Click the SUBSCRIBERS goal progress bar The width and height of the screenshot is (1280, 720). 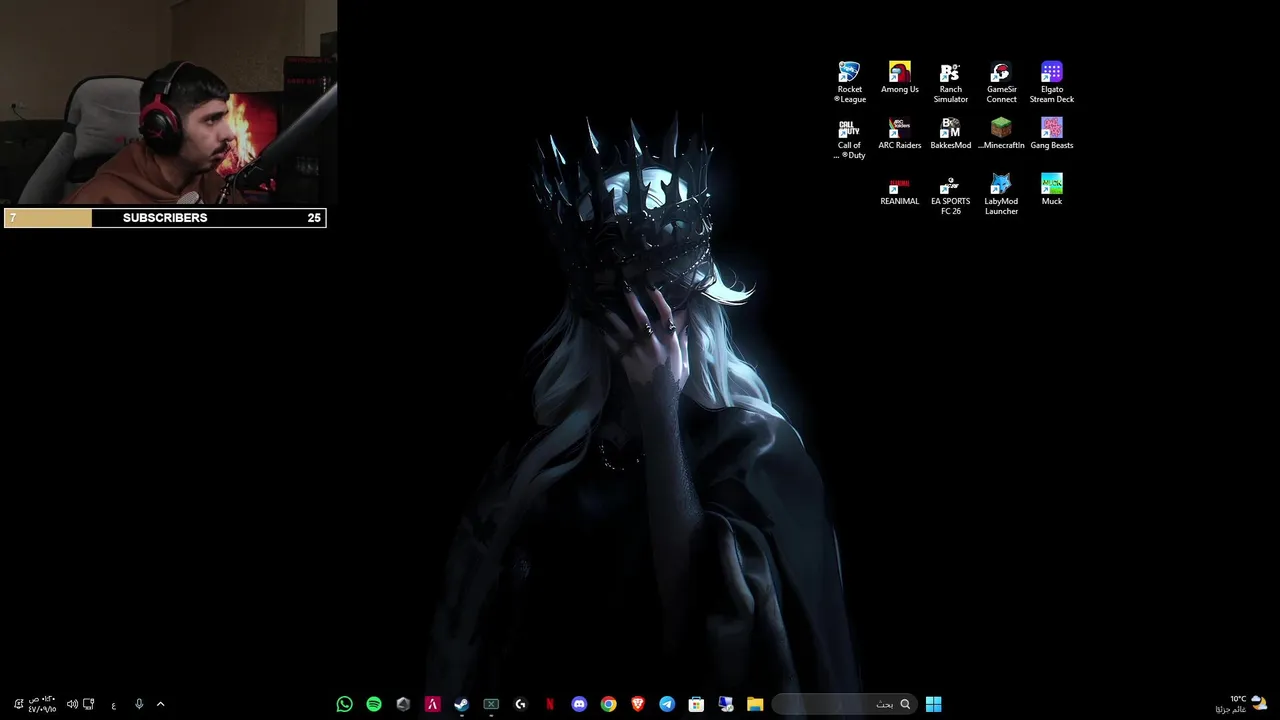[x=165, y=217]
